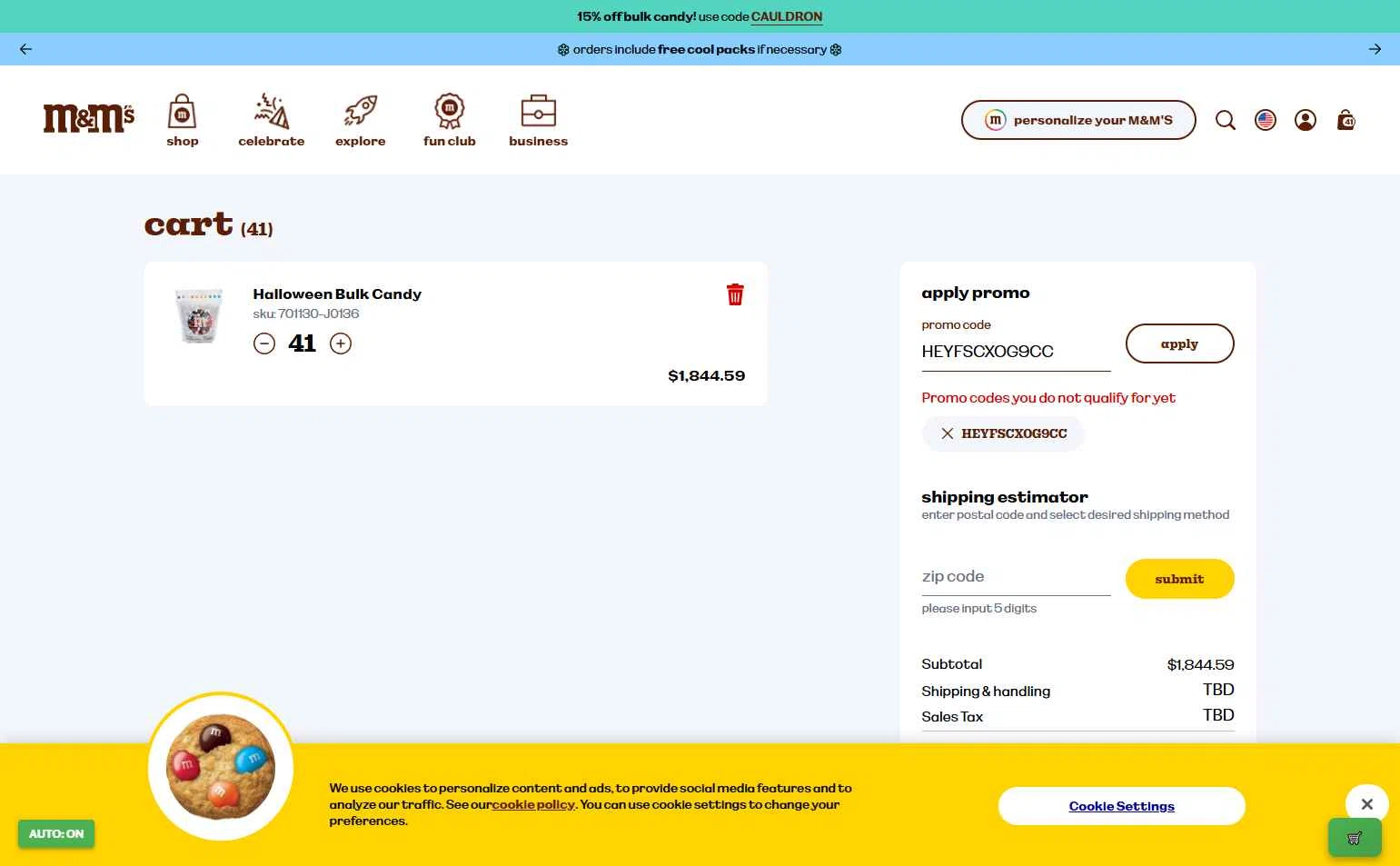Click the Sales Tax label
Screen dimensions: 1400x866
[952, 717]
